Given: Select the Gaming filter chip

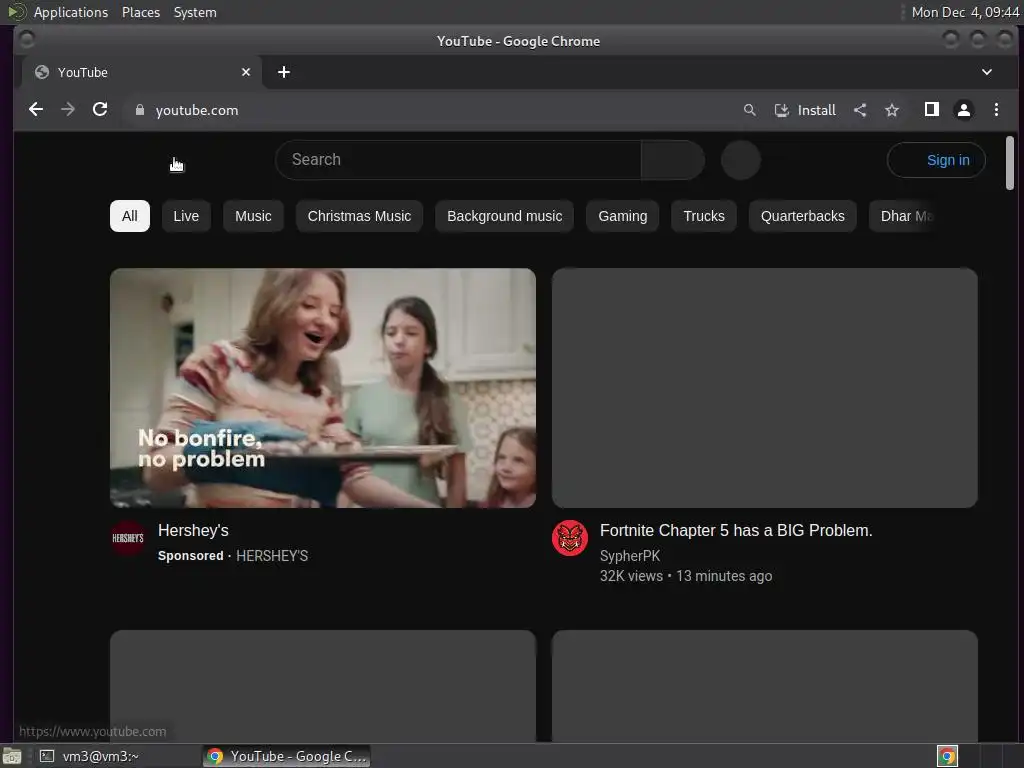Looking at the screenshot, I should pos(623,216).
